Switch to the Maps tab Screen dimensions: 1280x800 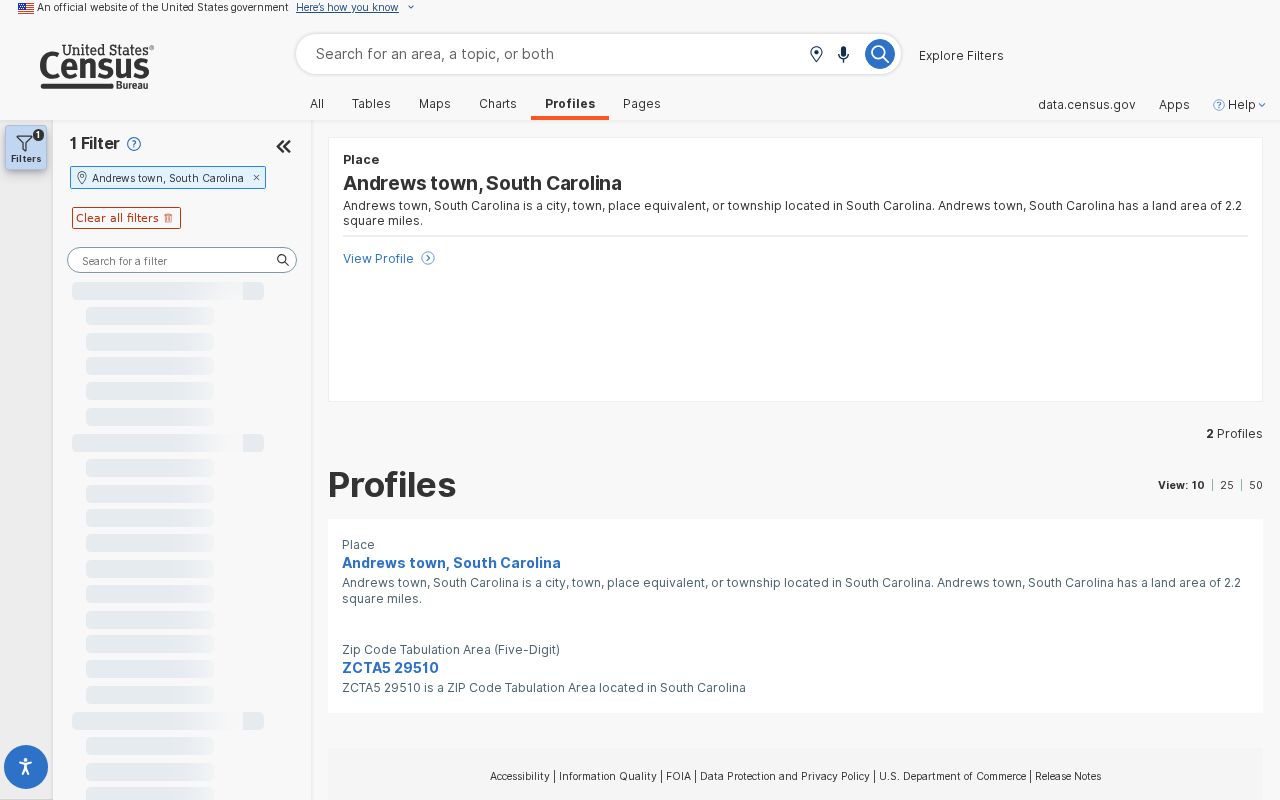click(x=435, y=104)
